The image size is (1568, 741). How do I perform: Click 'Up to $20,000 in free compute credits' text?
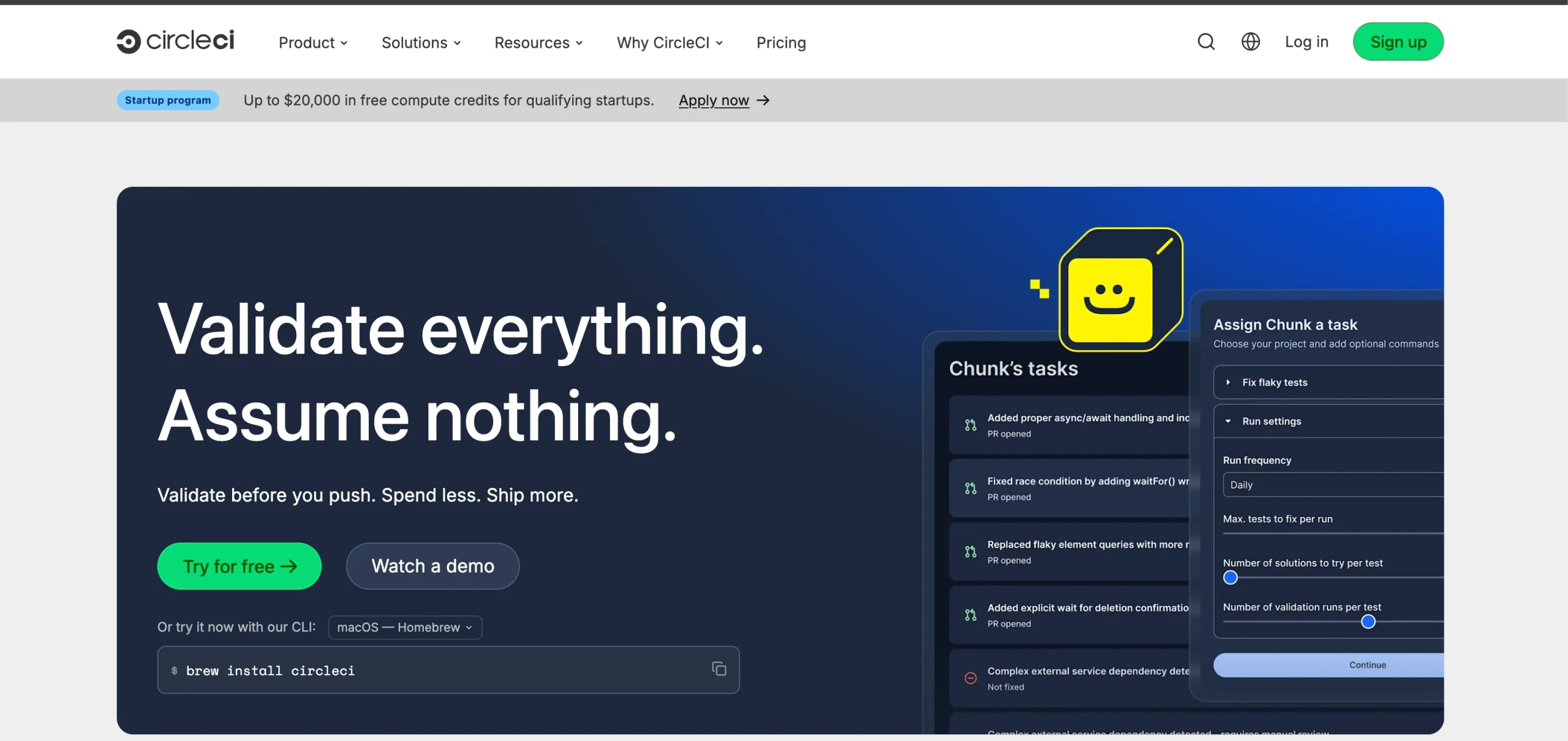click(449, 100)
